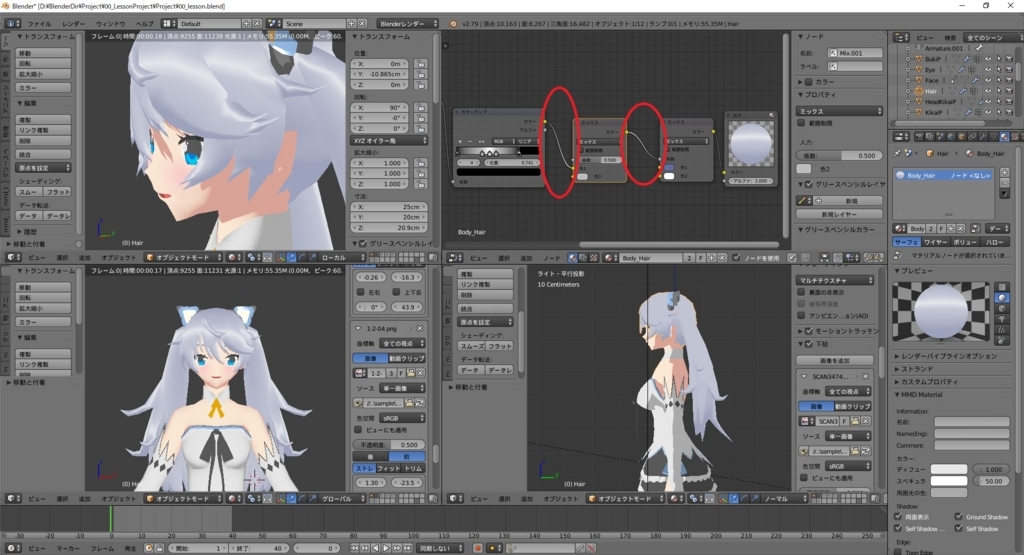Switch material type to ハロー tab
The height and width of the screenshot is (555, 1024).
995,242
